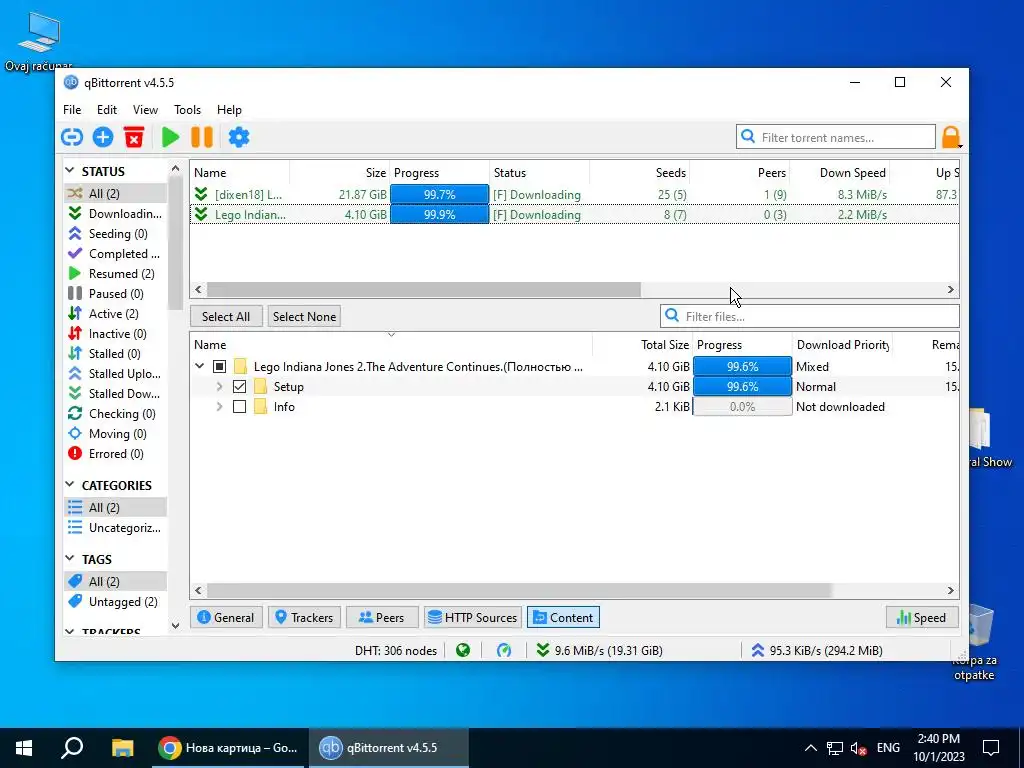Click the Filter torrent names search field

click(836, 137)
